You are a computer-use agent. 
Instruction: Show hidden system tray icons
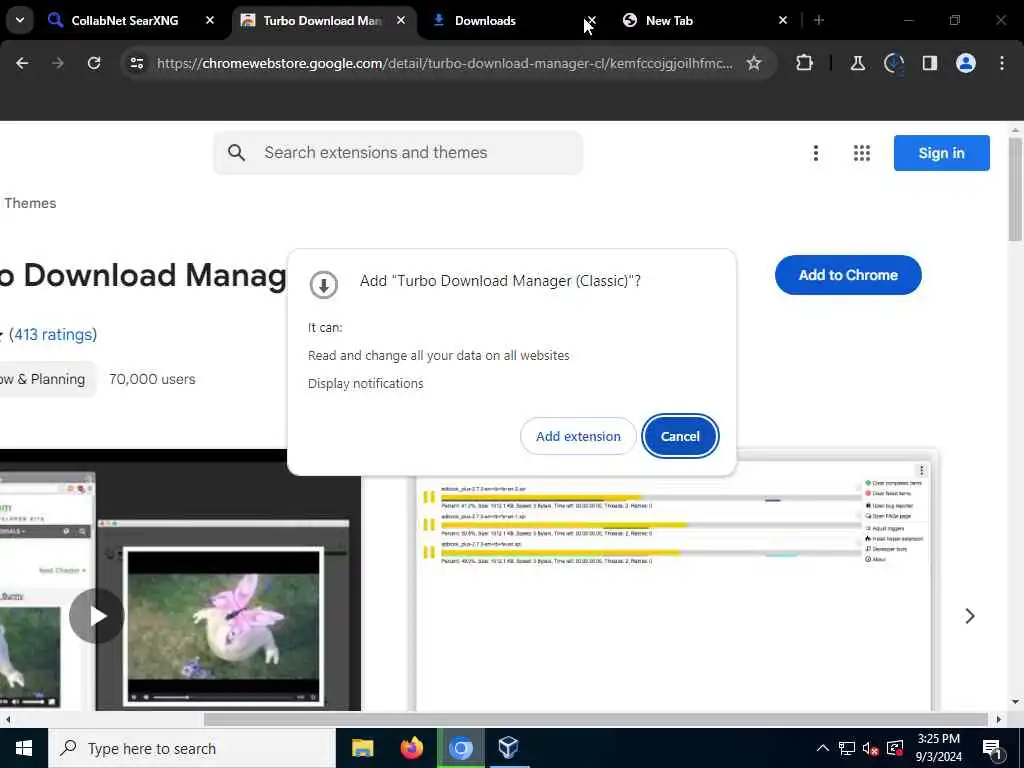click(822, 748)
